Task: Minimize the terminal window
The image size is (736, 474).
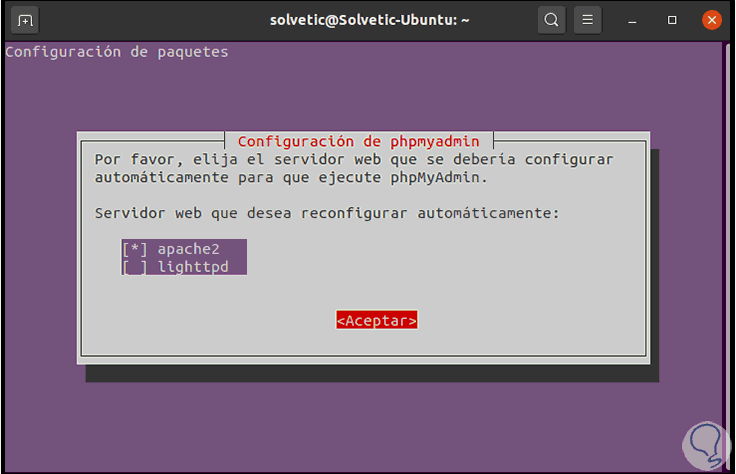Action: [632, 21]
